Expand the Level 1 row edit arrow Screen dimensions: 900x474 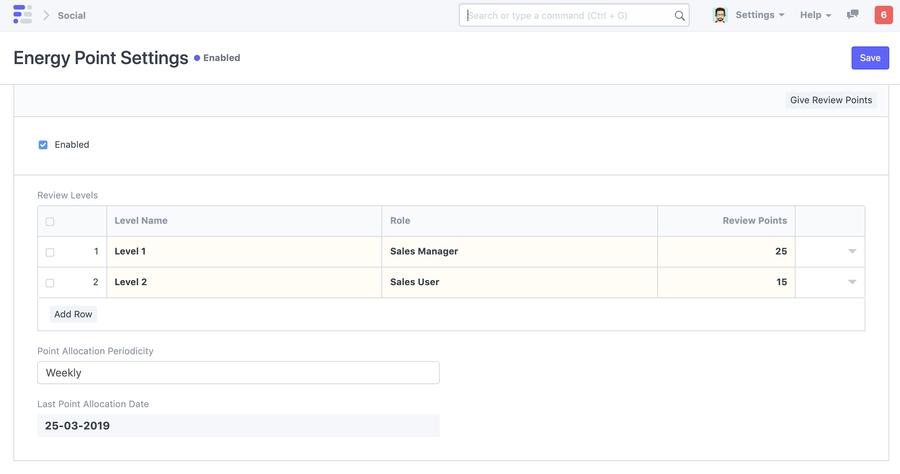click(x=852, y=251)
